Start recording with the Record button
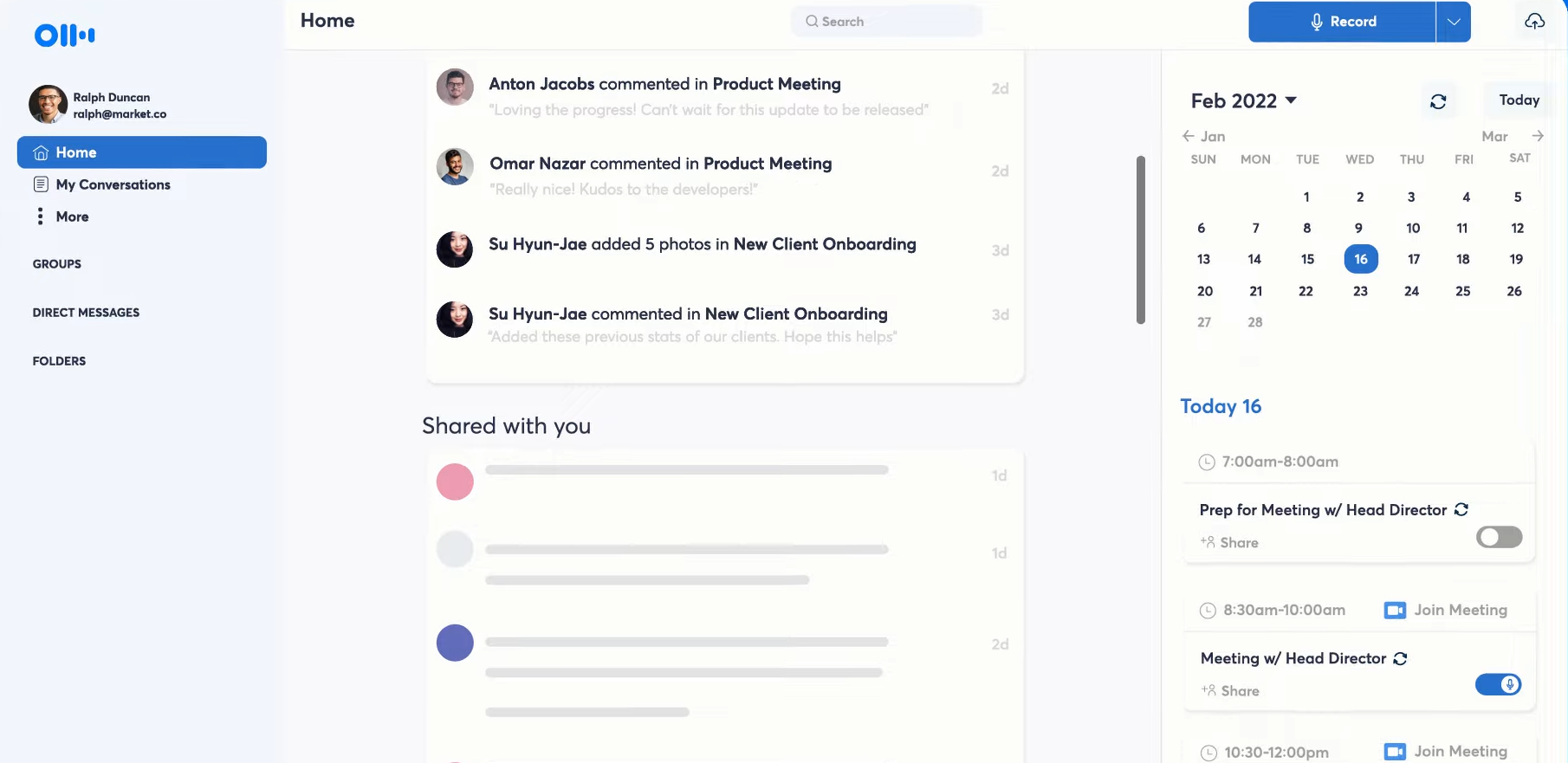1568x763 pixels. [x=1342, y=22]
